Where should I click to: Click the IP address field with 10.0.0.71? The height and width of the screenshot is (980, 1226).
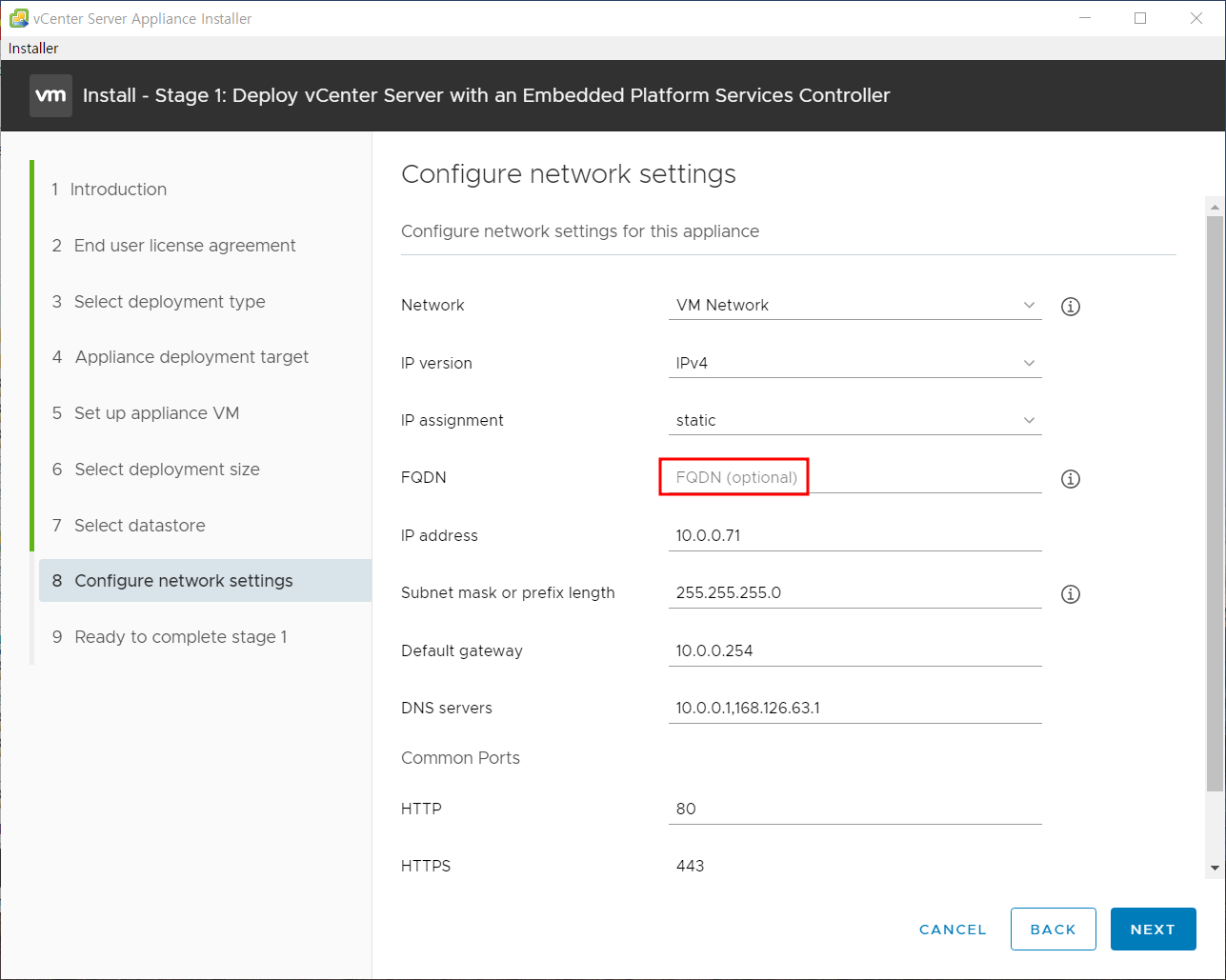point(854,535)
